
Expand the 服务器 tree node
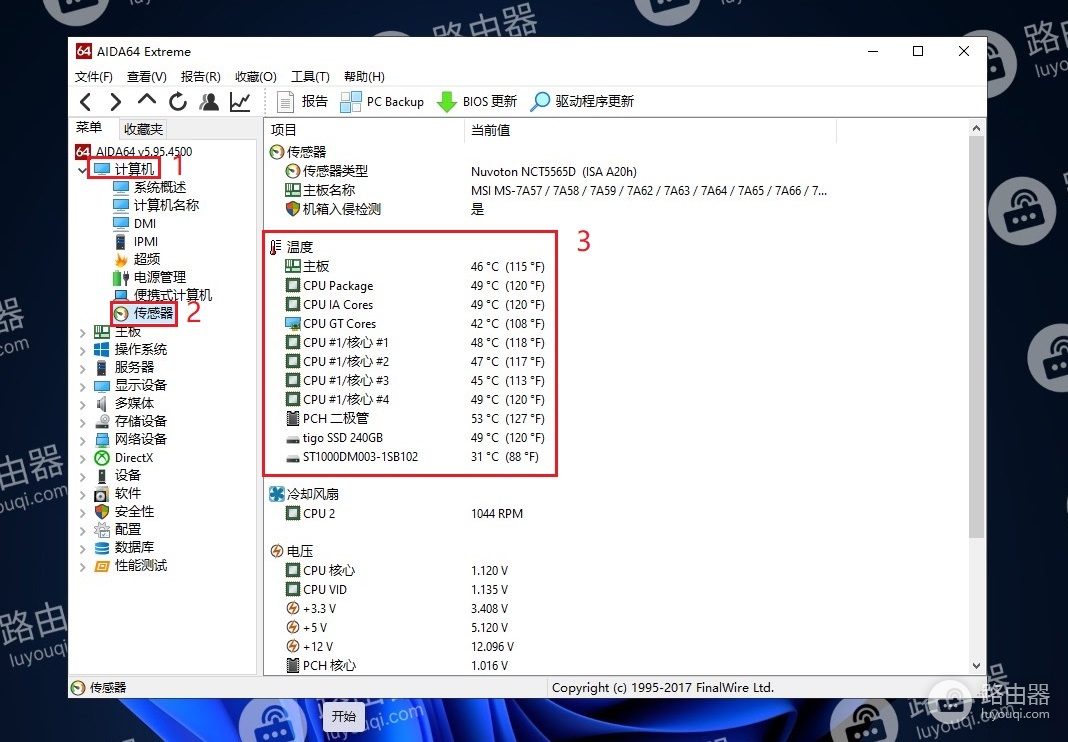82,369
